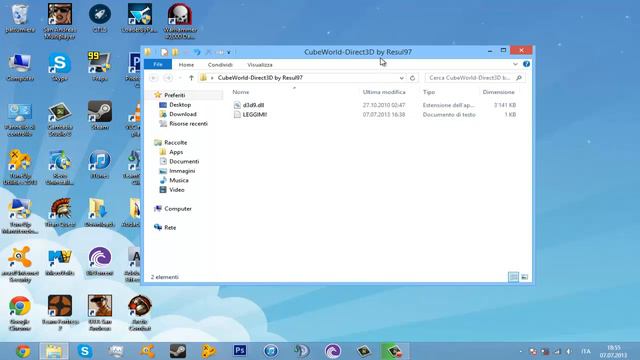Click the search magnifier icon

point(519,78)
